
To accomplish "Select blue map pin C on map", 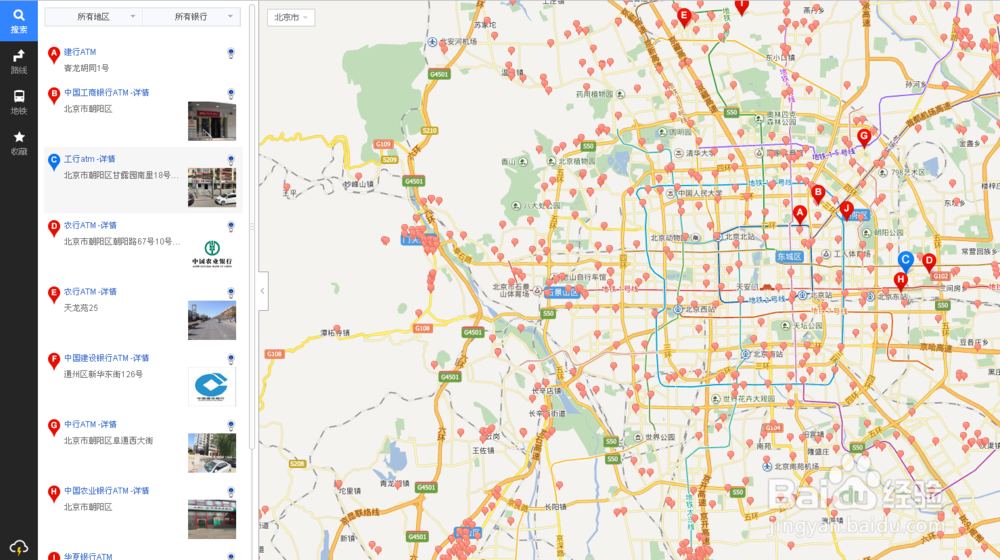I will click(x=905, y=262).
